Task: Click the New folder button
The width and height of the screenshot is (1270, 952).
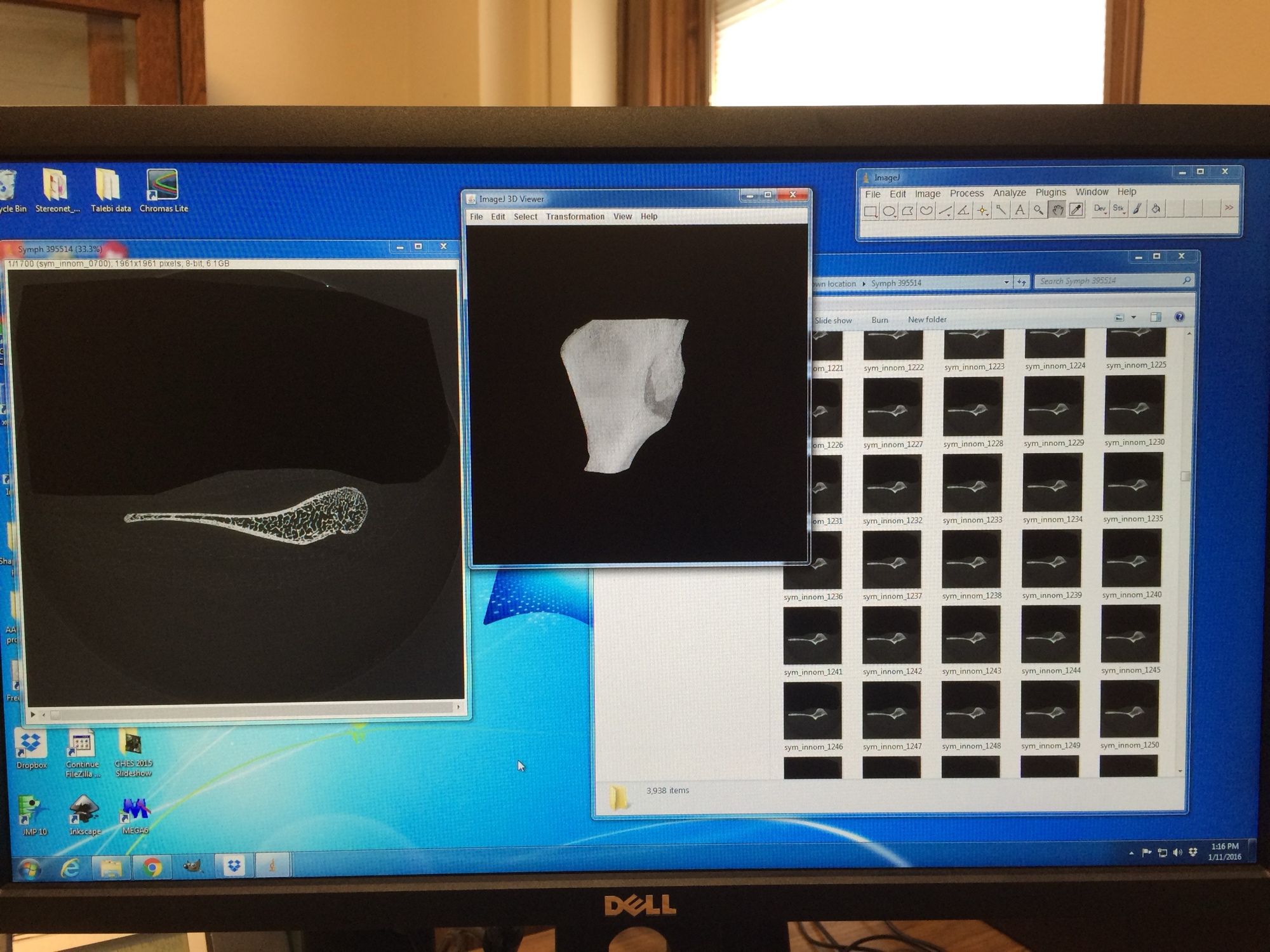Action: click(x=926, y=320)
